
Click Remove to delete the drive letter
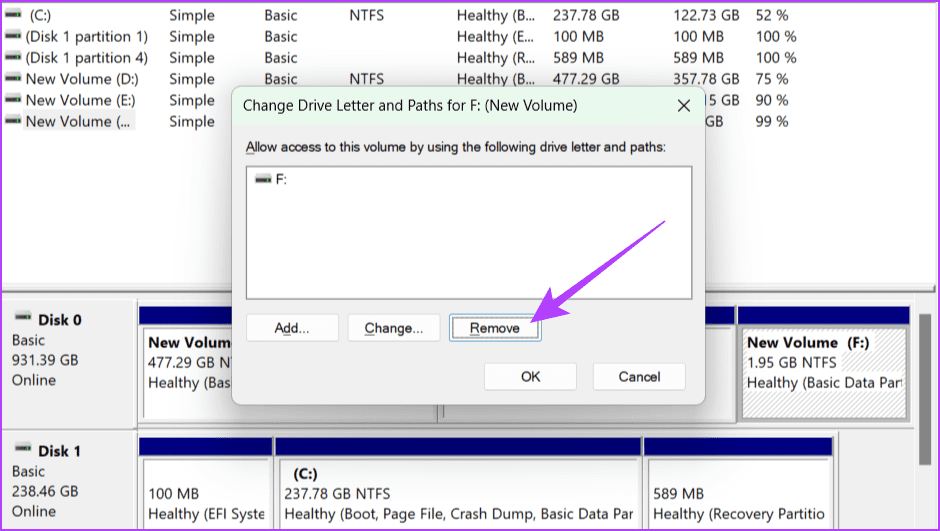pyautogui.click(x=495, y=328)
